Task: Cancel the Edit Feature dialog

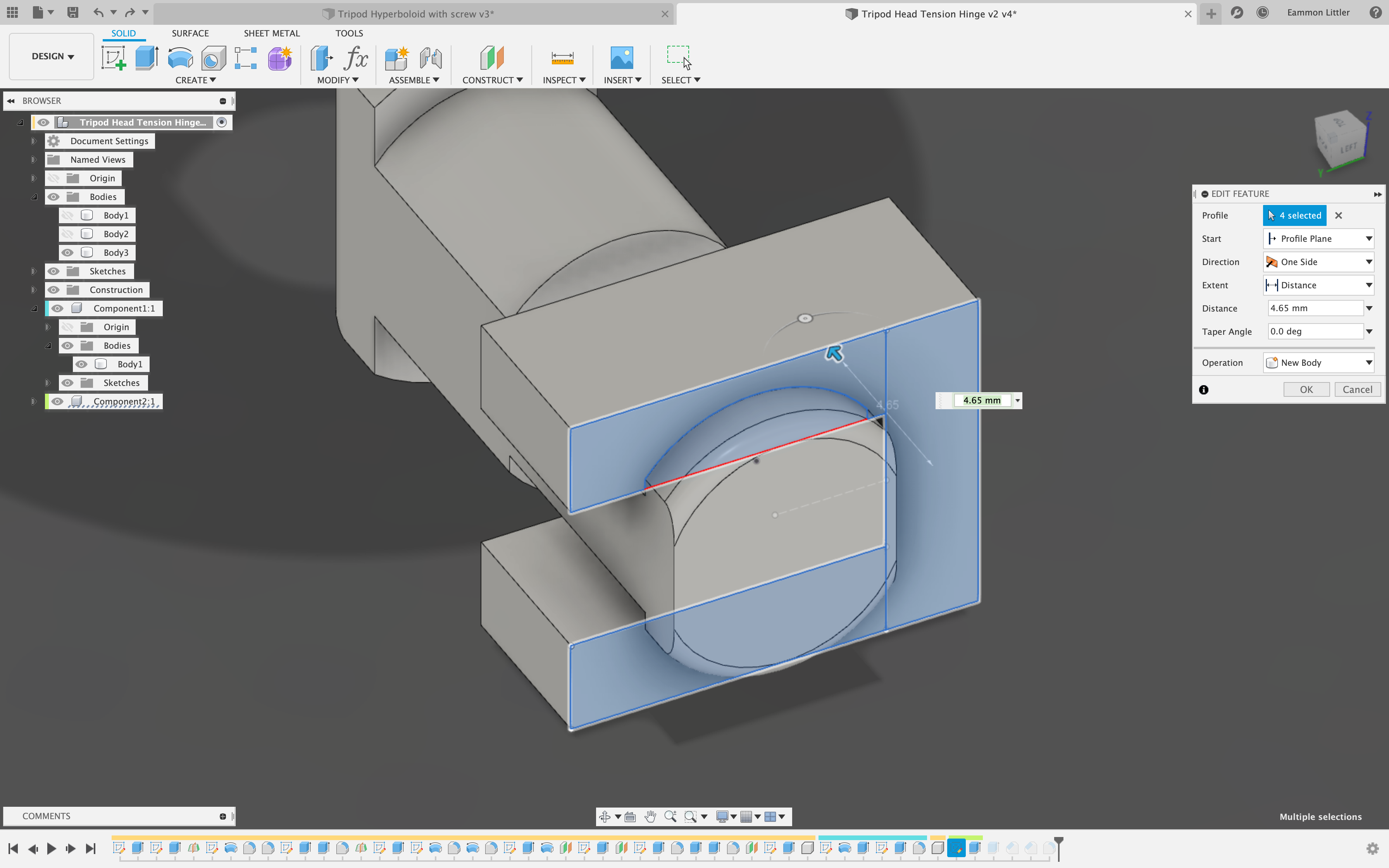Action: 1358,389
